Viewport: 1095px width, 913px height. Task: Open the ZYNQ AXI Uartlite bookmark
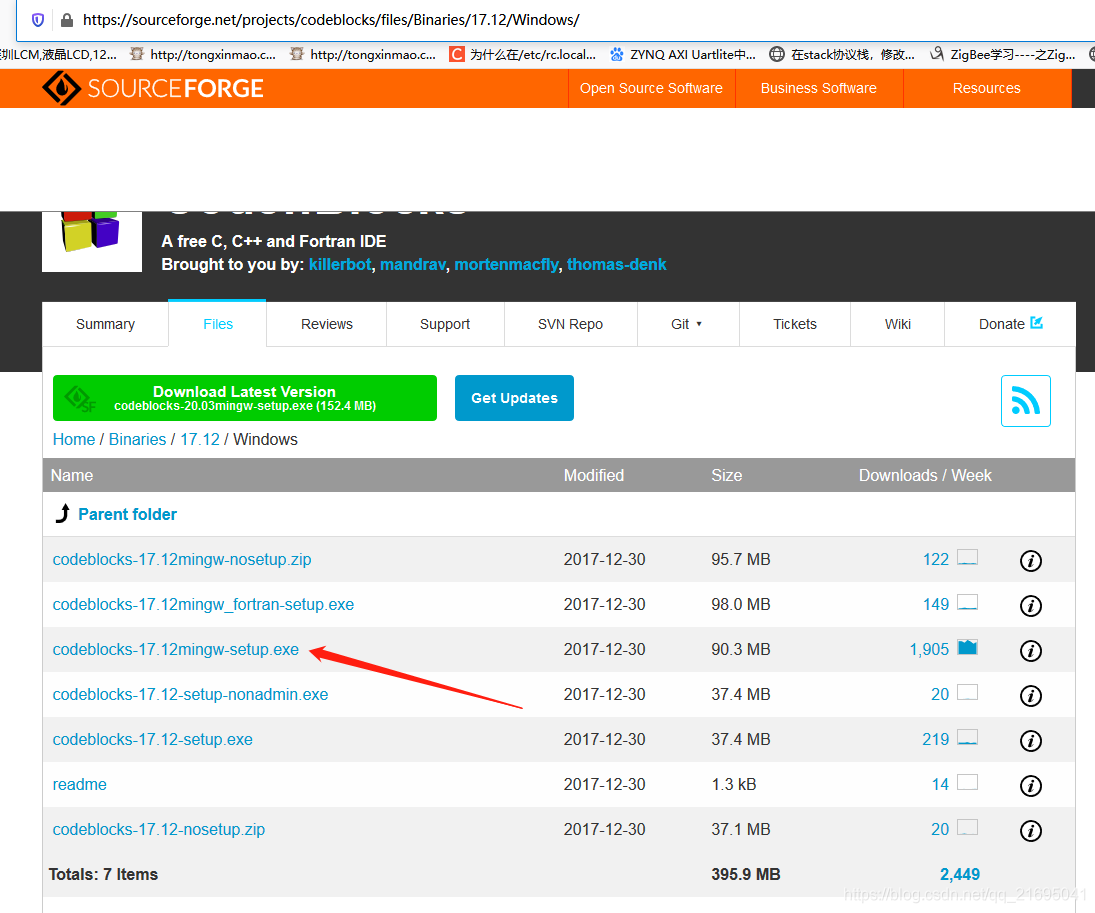click(x=683, y=54)
